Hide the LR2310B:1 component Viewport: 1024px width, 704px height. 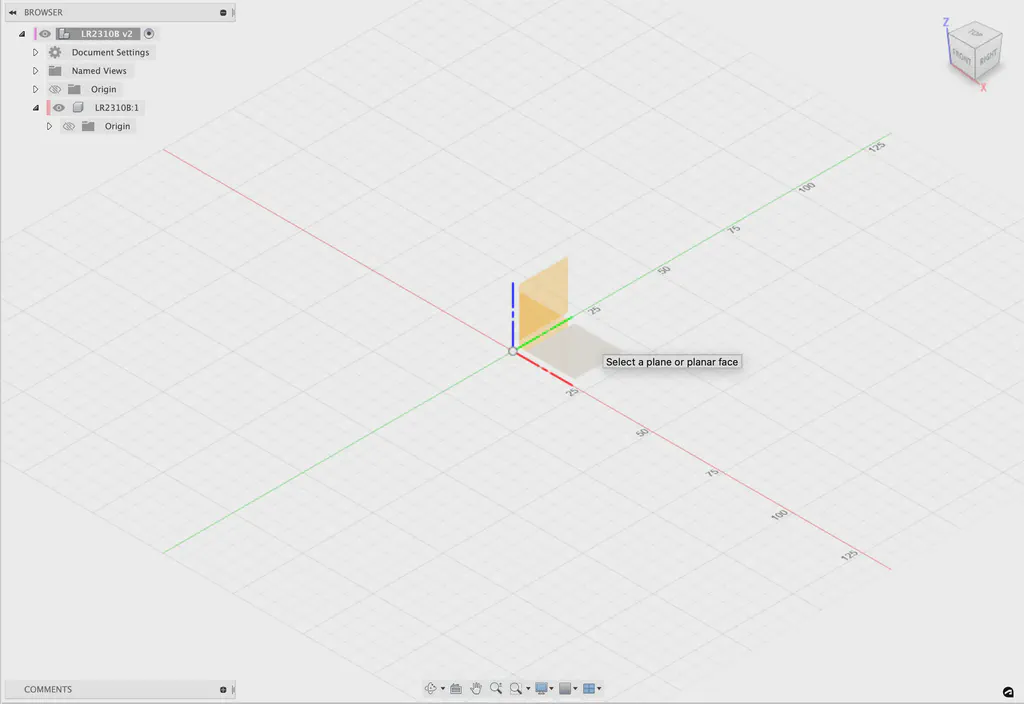[x=59, y=108]
